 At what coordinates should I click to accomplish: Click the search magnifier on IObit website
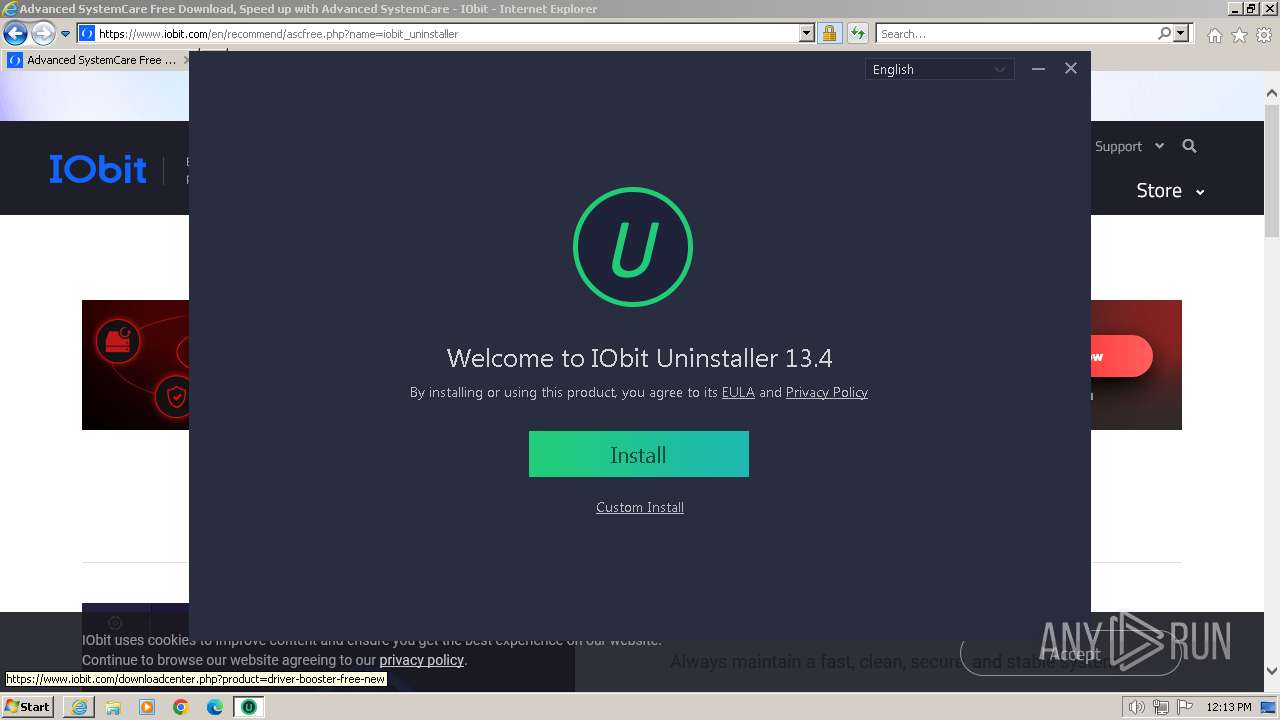click(x=1189, y=146)
